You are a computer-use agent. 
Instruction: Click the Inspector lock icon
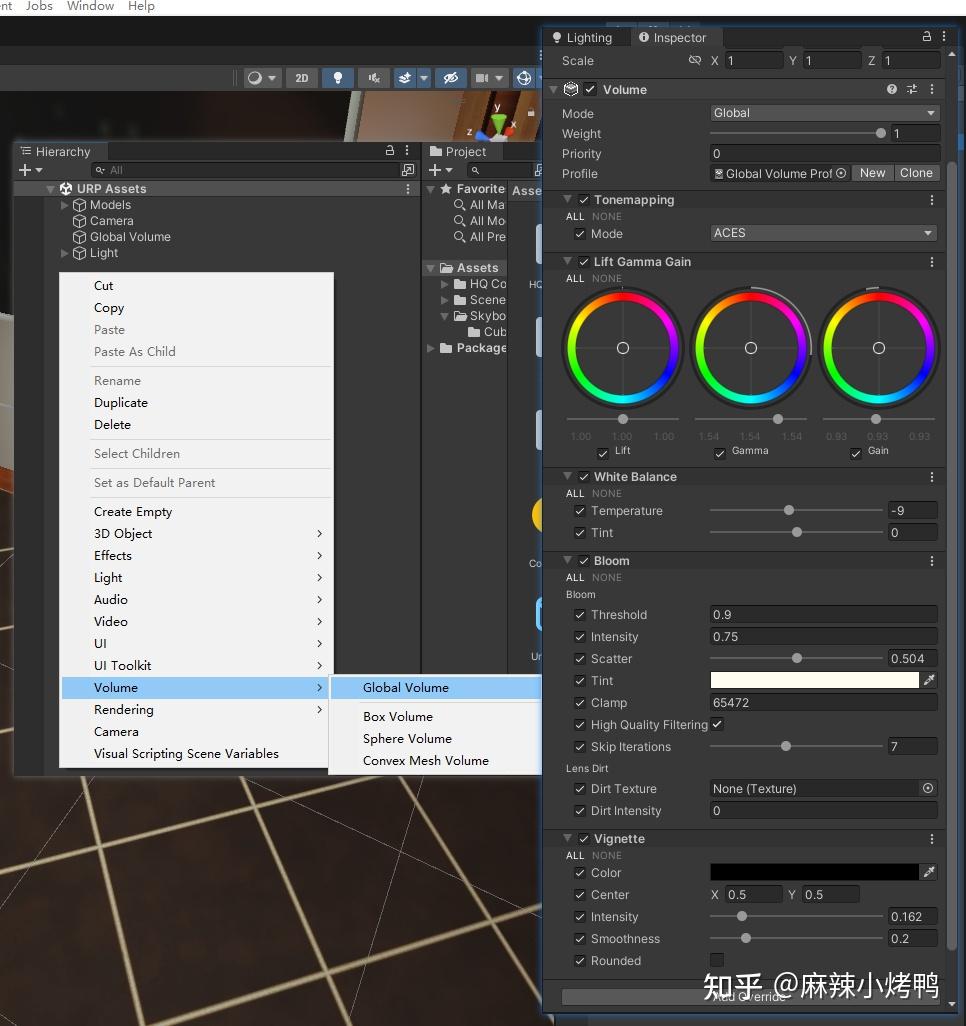point(926,36)
